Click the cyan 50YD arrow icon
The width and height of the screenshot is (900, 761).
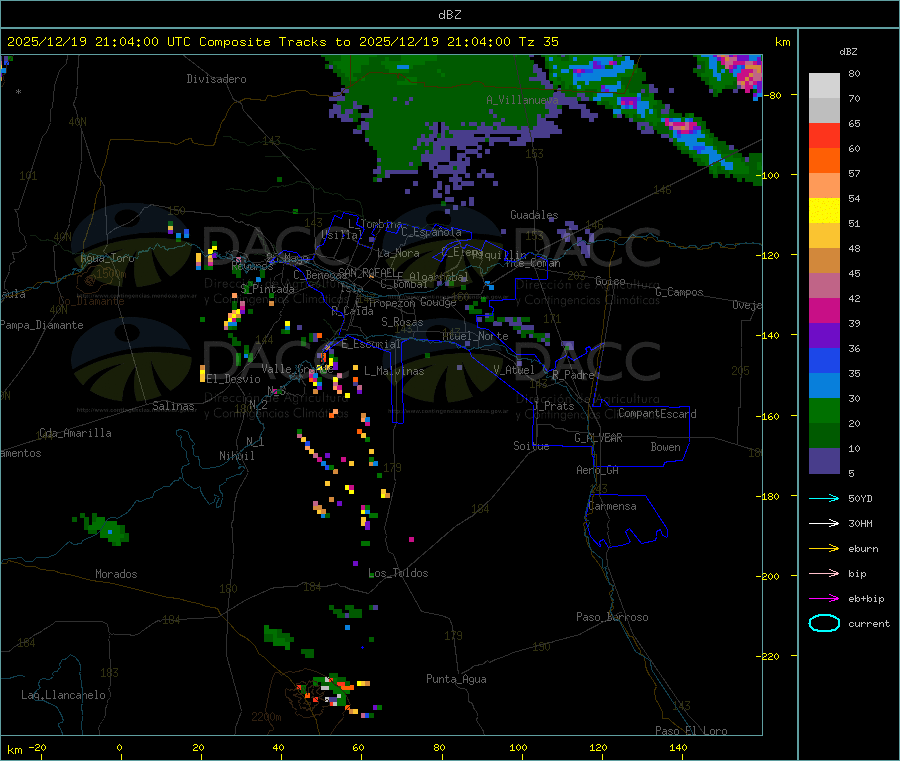coord(824,498)
